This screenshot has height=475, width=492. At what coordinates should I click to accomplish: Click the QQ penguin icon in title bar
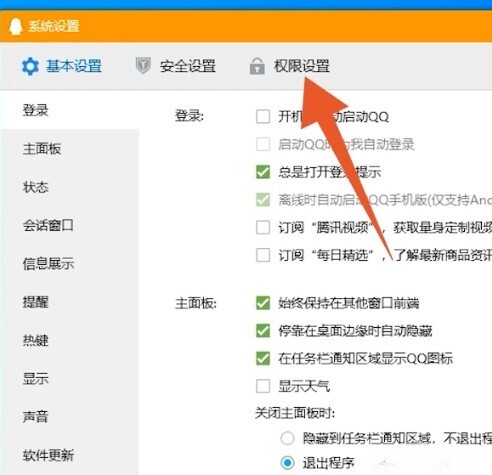click(15, 26)
